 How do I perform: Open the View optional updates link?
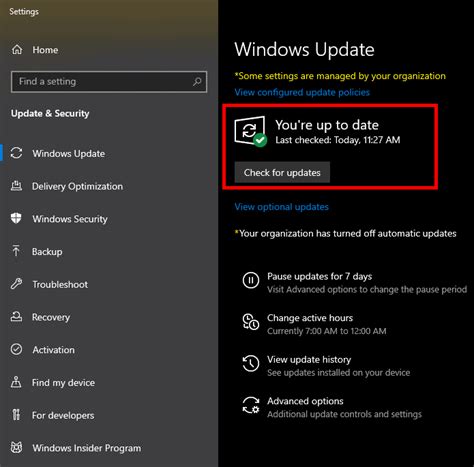(x=281, y=207)
